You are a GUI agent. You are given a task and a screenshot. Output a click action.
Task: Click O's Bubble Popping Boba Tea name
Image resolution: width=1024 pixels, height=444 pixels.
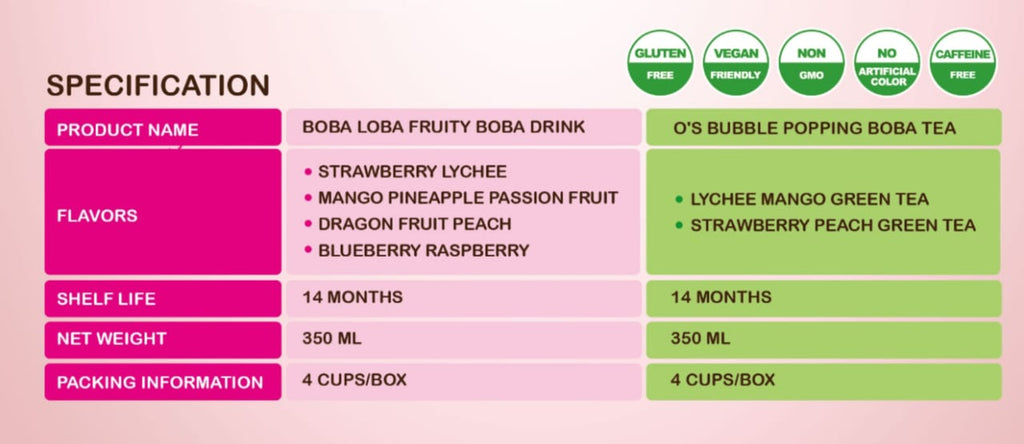(x=815, y=128)
